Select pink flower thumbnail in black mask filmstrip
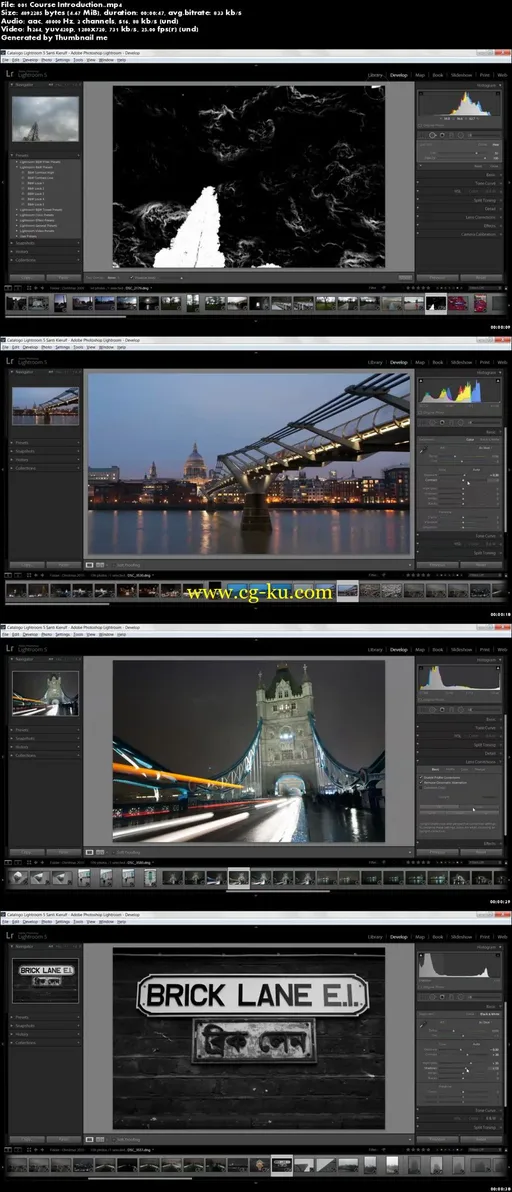 coord(457,303)
